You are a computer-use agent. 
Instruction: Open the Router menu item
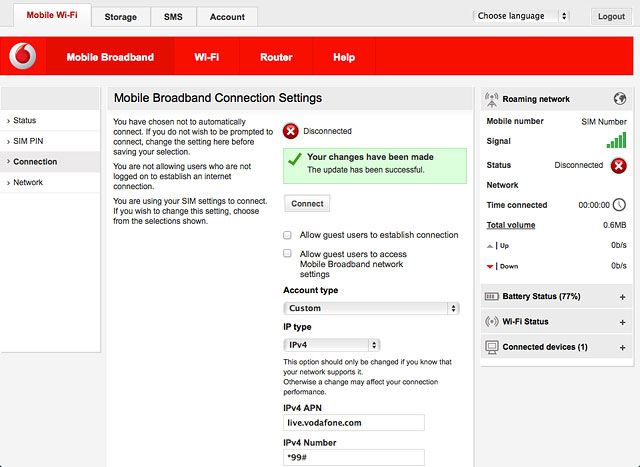[276, 57]
